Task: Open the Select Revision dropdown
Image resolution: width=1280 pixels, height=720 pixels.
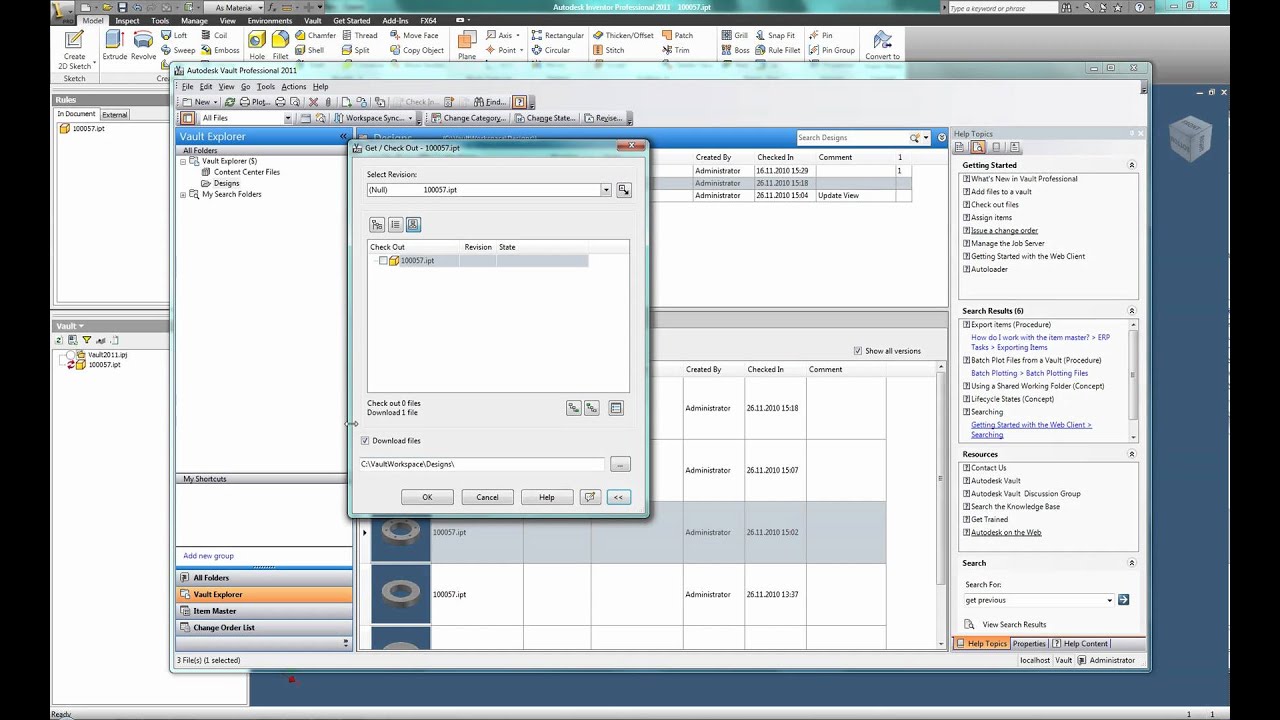Action: point(606,190)
